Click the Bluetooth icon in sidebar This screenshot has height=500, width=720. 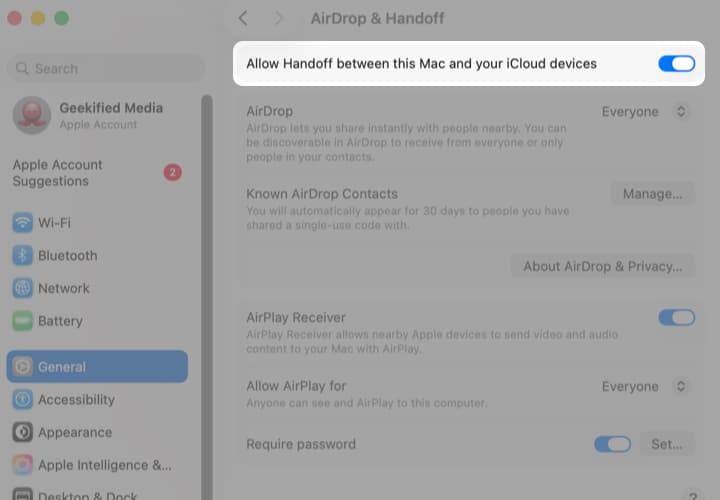click(x=22, y=255)
